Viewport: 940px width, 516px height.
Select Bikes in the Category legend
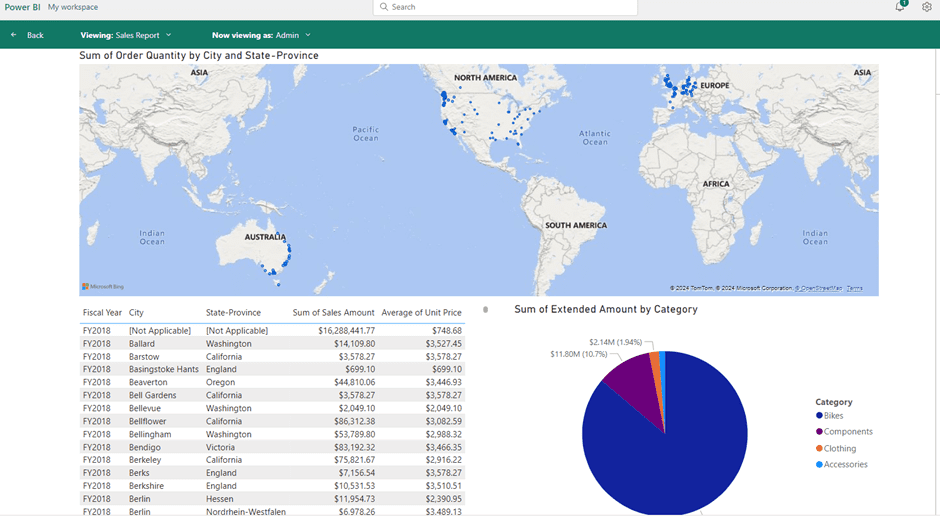(833, 415)
